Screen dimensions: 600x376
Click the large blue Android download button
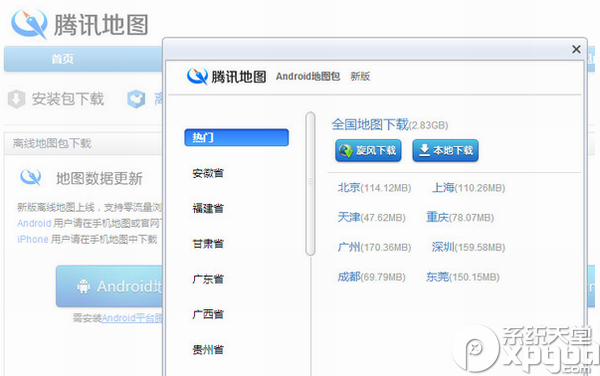[x=109, y=286]
